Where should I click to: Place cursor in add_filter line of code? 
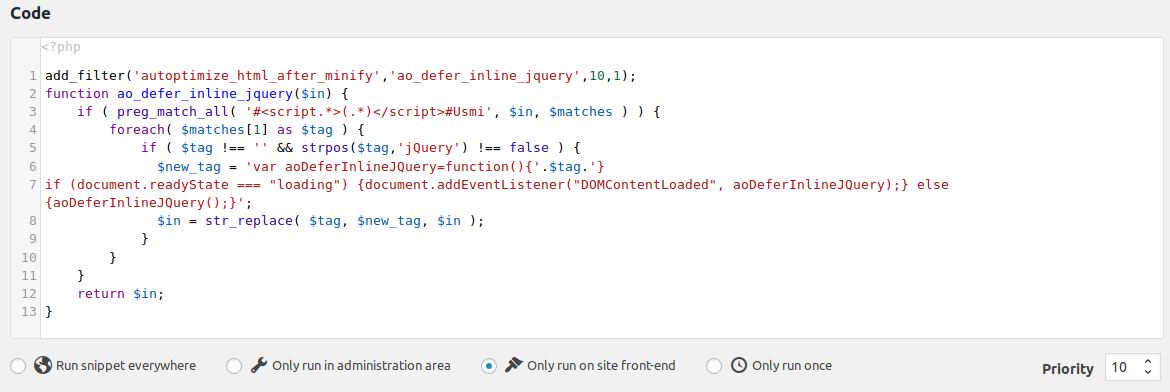[x=340, y=75]
